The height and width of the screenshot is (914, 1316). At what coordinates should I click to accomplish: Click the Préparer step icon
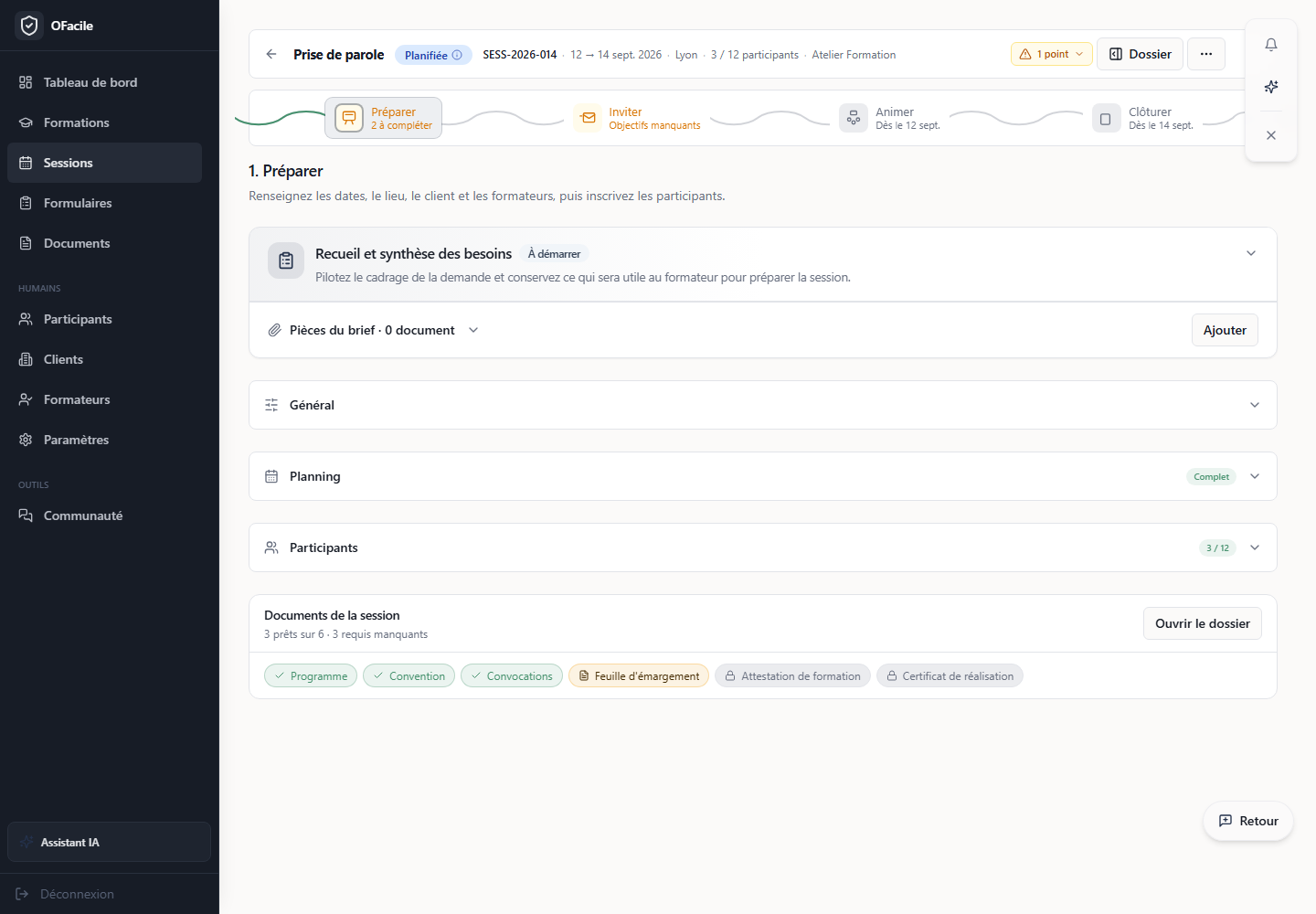click(349, 118)
